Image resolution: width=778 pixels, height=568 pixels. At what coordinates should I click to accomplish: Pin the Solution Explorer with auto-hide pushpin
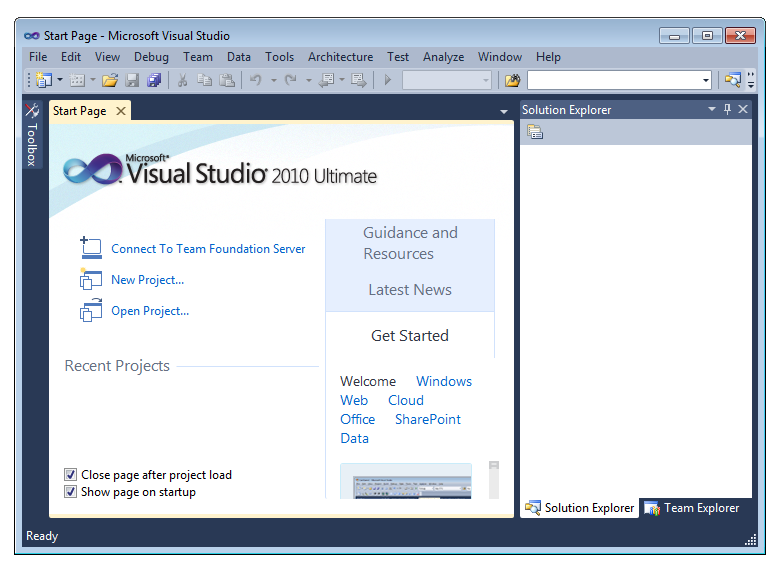[x=727, y=109]
